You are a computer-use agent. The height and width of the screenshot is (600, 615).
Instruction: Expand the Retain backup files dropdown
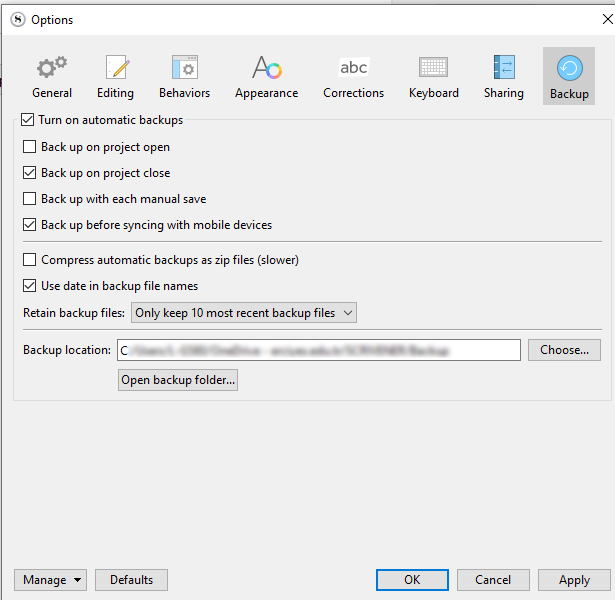pyautogui.click(x=244, y=313)
